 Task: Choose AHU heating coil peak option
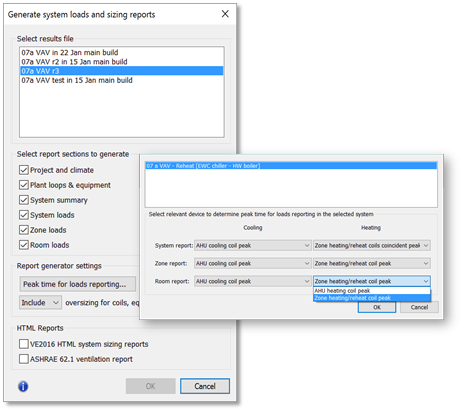(372, 291)
